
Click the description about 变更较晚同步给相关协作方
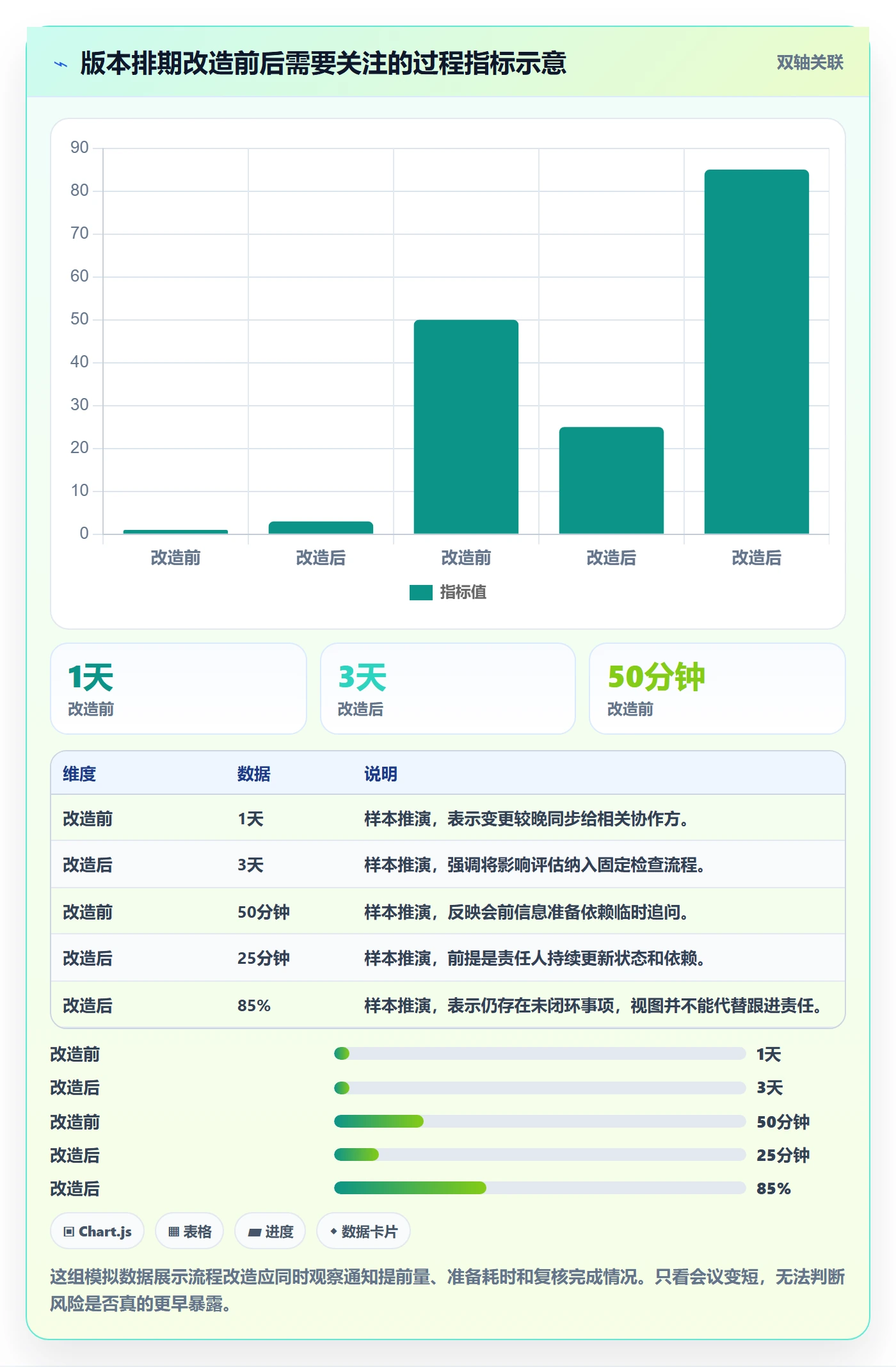[527, 819]
